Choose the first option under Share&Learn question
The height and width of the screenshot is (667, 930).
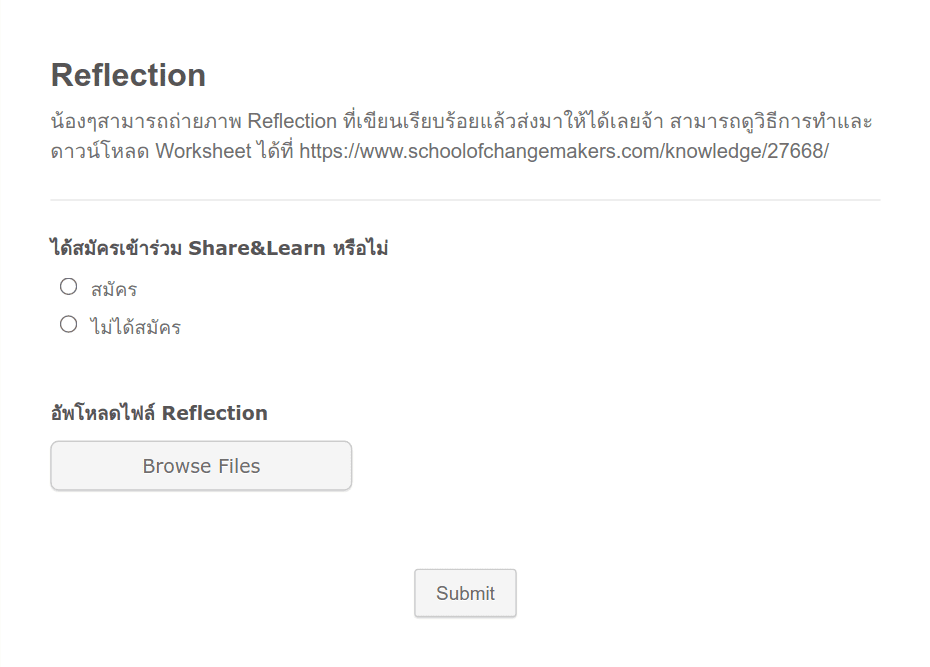click(68, 286)
